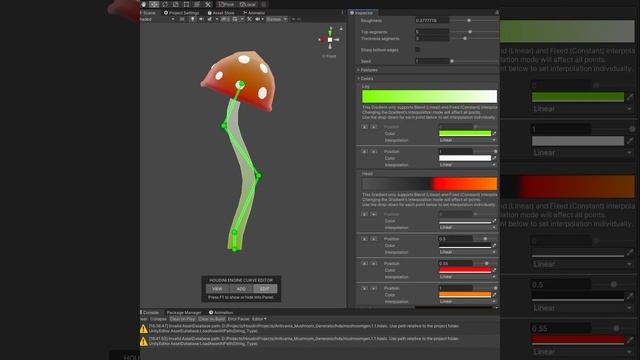
Task: Click the grid snapping icon after Local
Action: pos(264,4)
